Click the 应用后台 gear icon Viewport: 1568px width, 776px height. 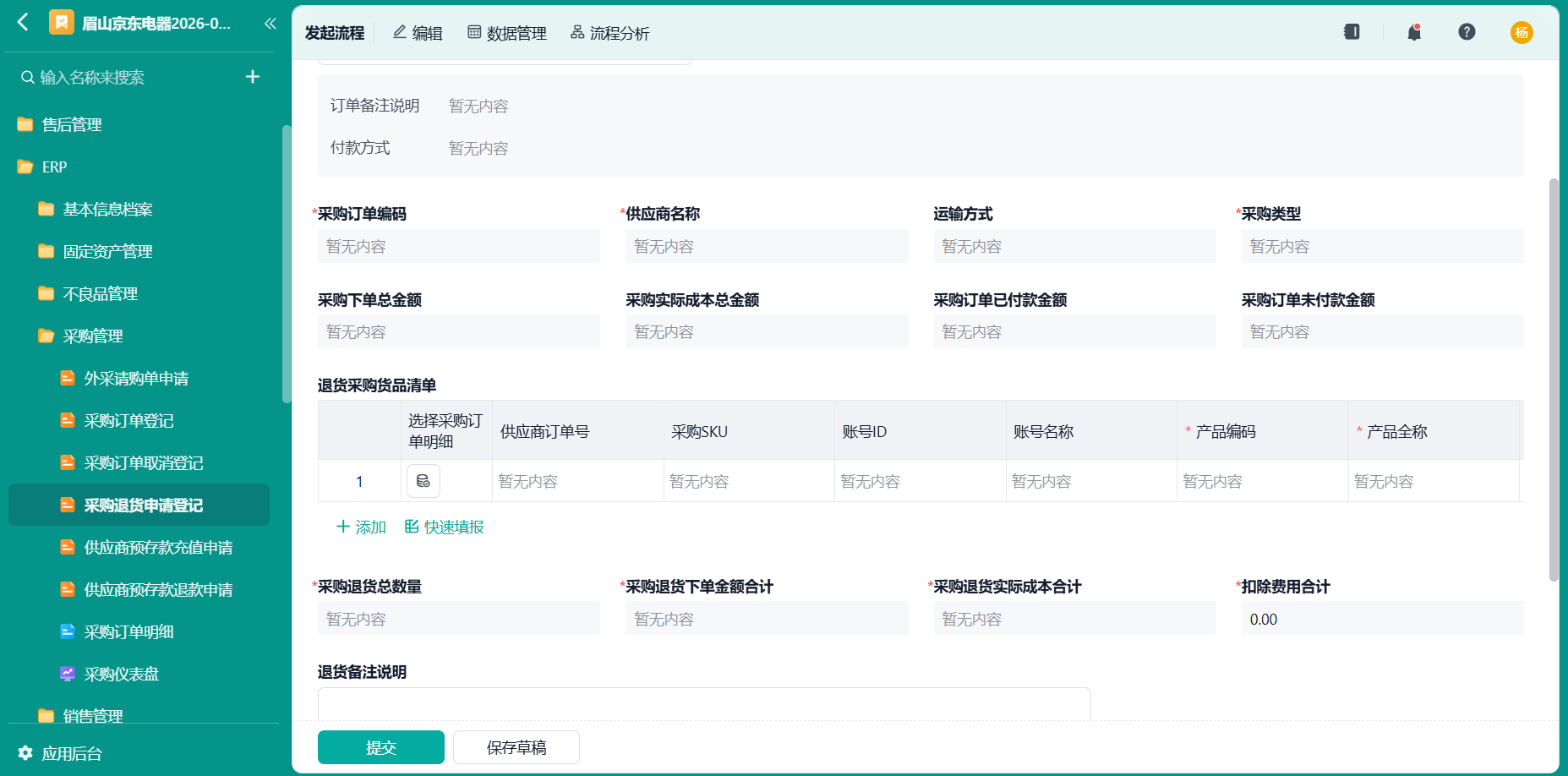(25, 752)
